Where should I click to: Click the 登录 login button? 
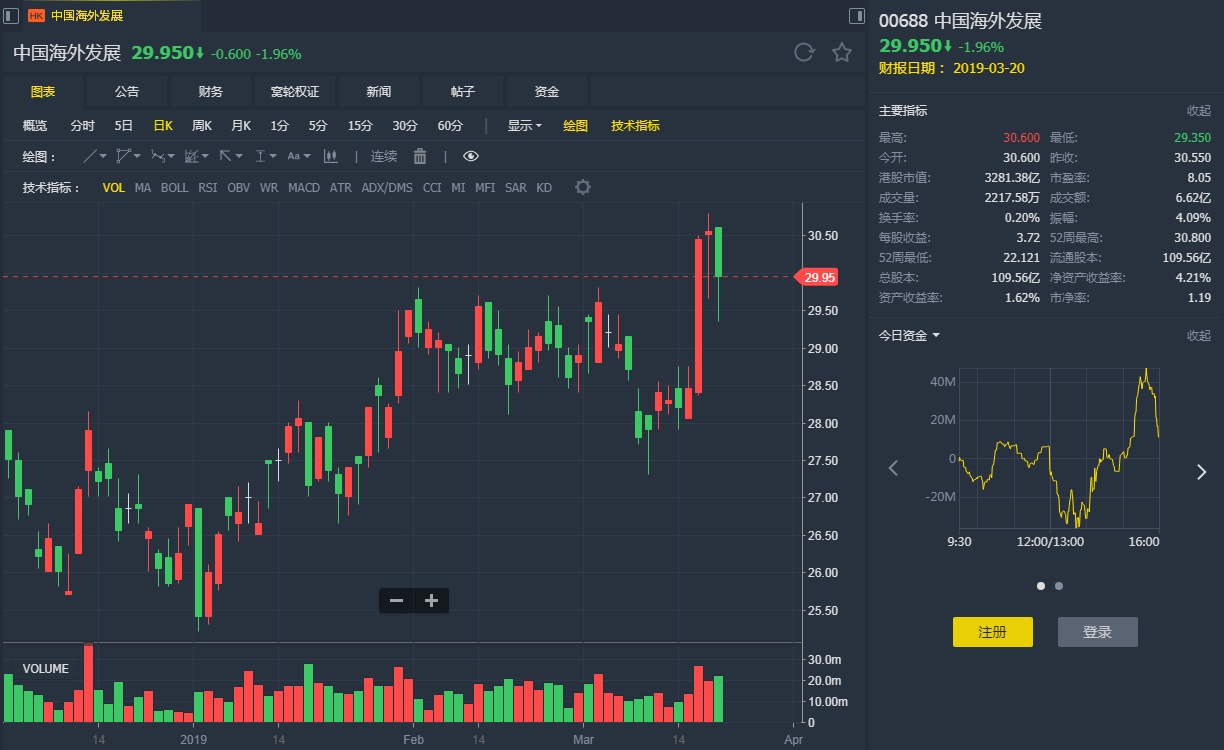pyautogui.click(x=1097, y=632)
